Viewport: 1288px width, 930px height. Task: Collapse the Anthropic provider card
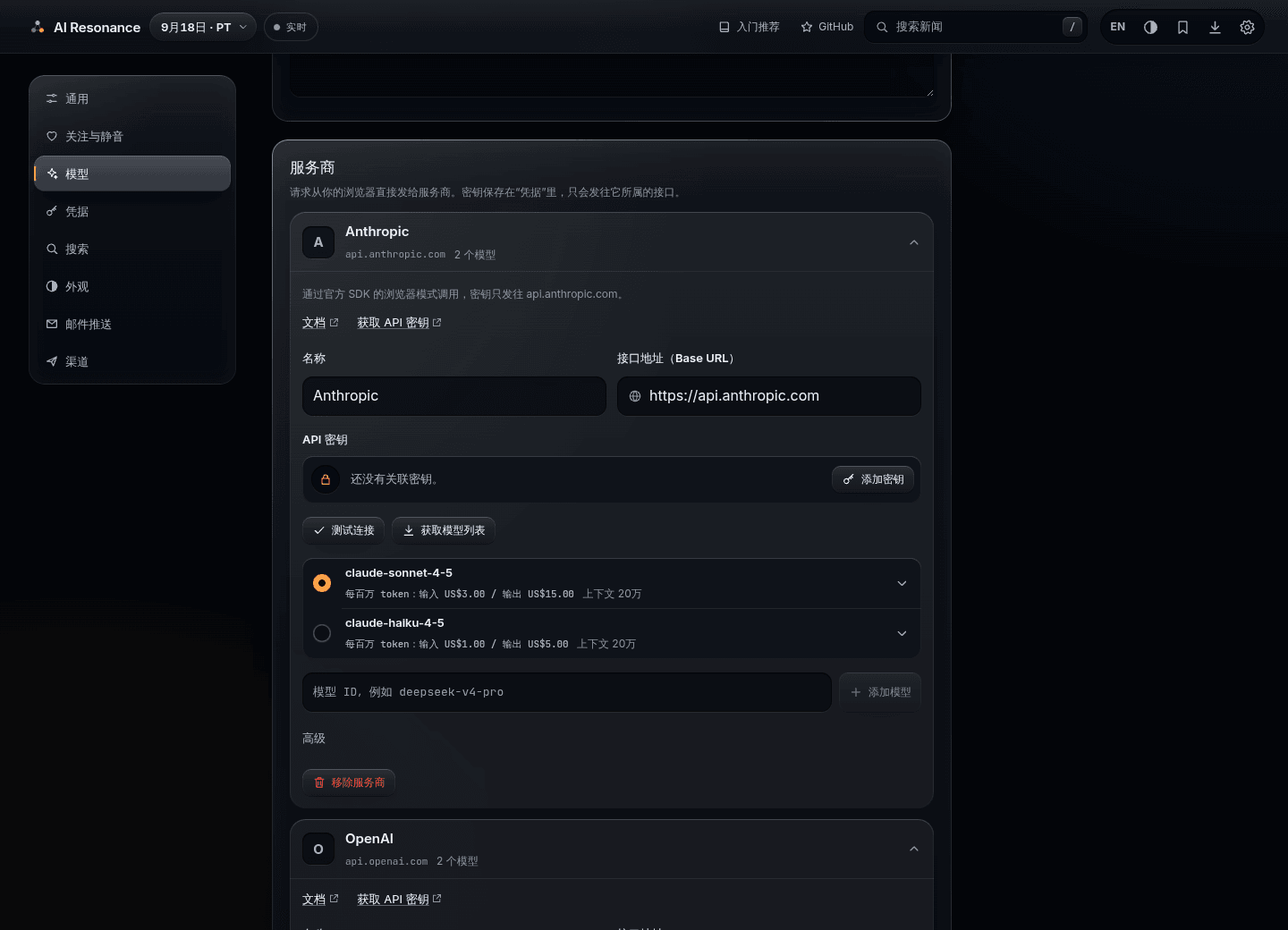[913, 242]
